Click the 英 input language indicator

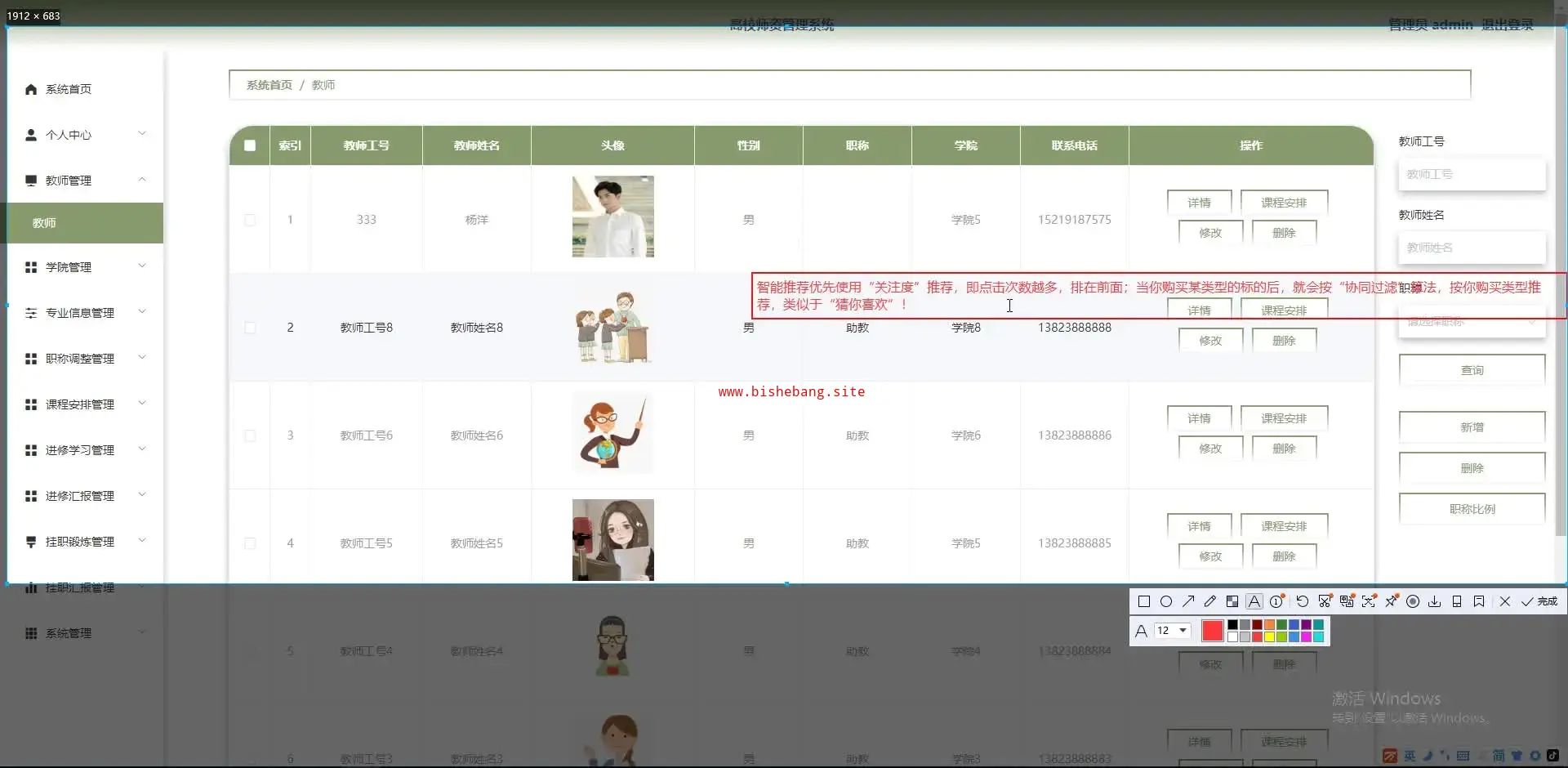1410,756
